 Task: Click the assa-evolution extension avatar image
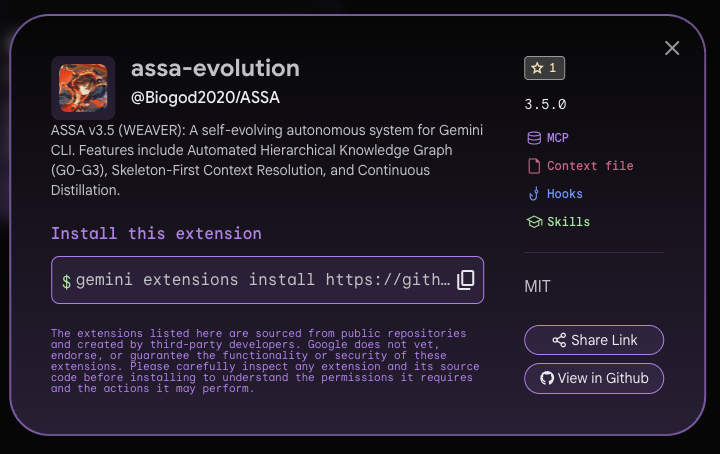coord(83,88)
